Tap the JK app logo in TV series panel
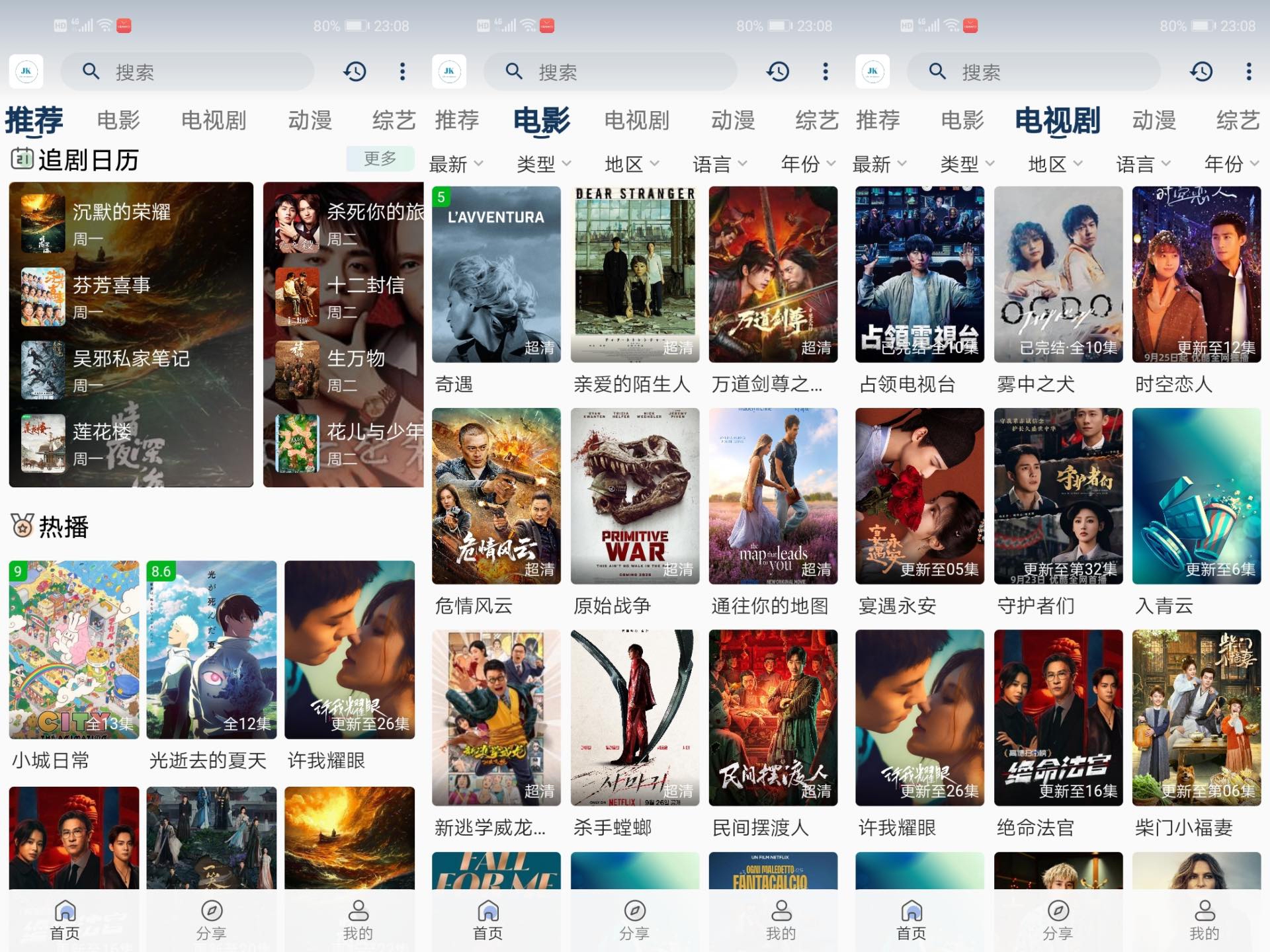 [872, 71]
